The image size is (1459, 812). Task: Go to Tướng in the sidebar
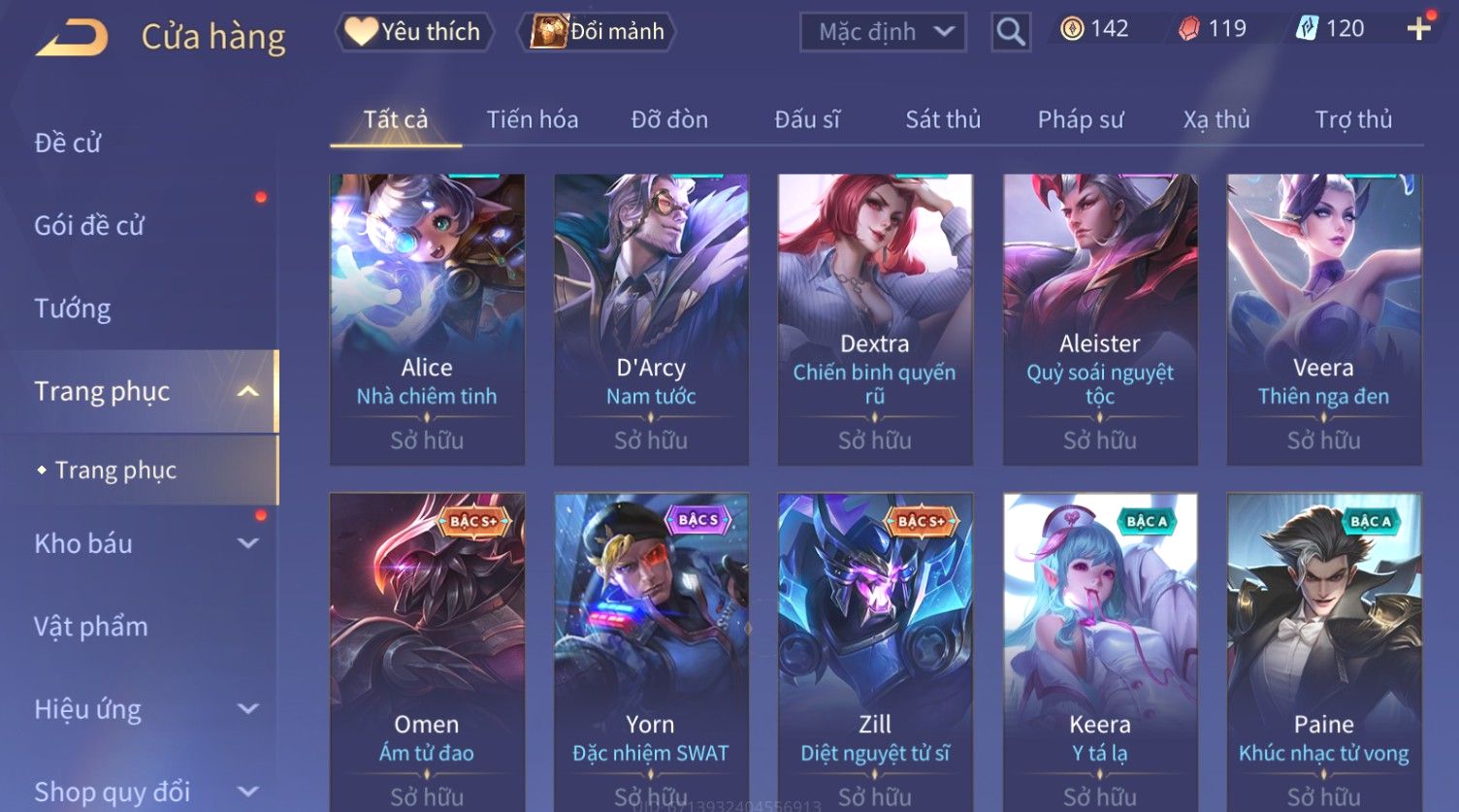pos(73,309)
